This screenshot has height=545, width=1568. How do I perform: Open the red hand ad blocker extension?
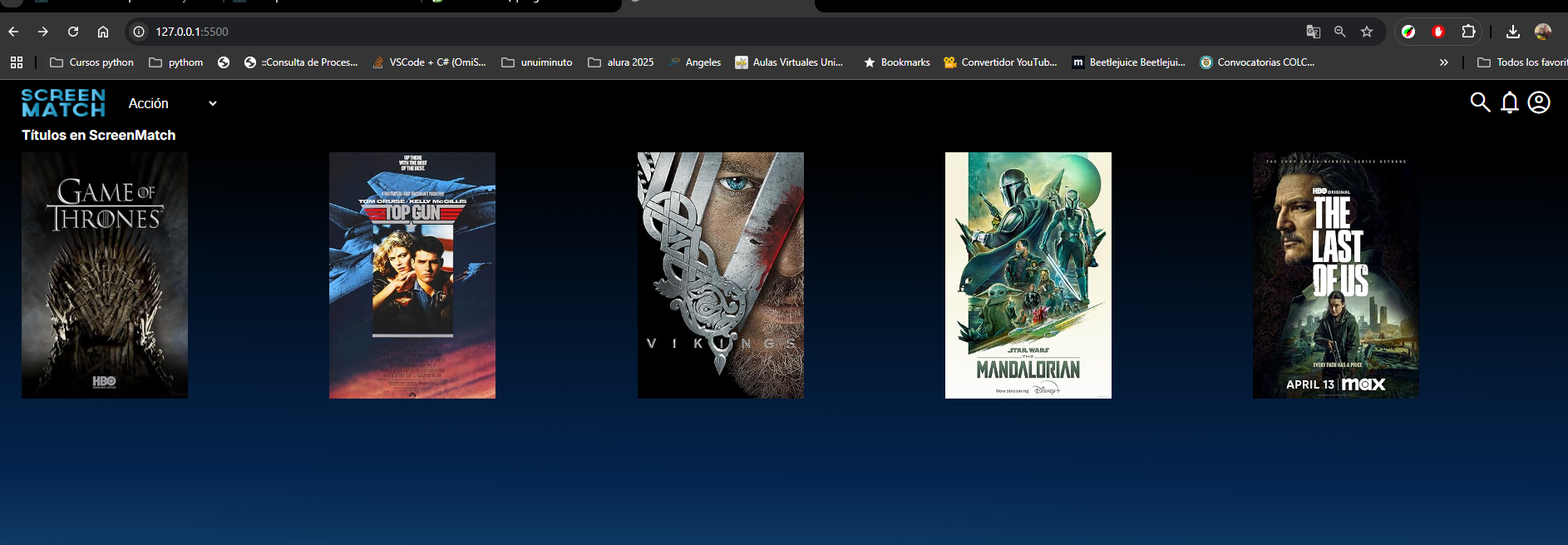1438,32
